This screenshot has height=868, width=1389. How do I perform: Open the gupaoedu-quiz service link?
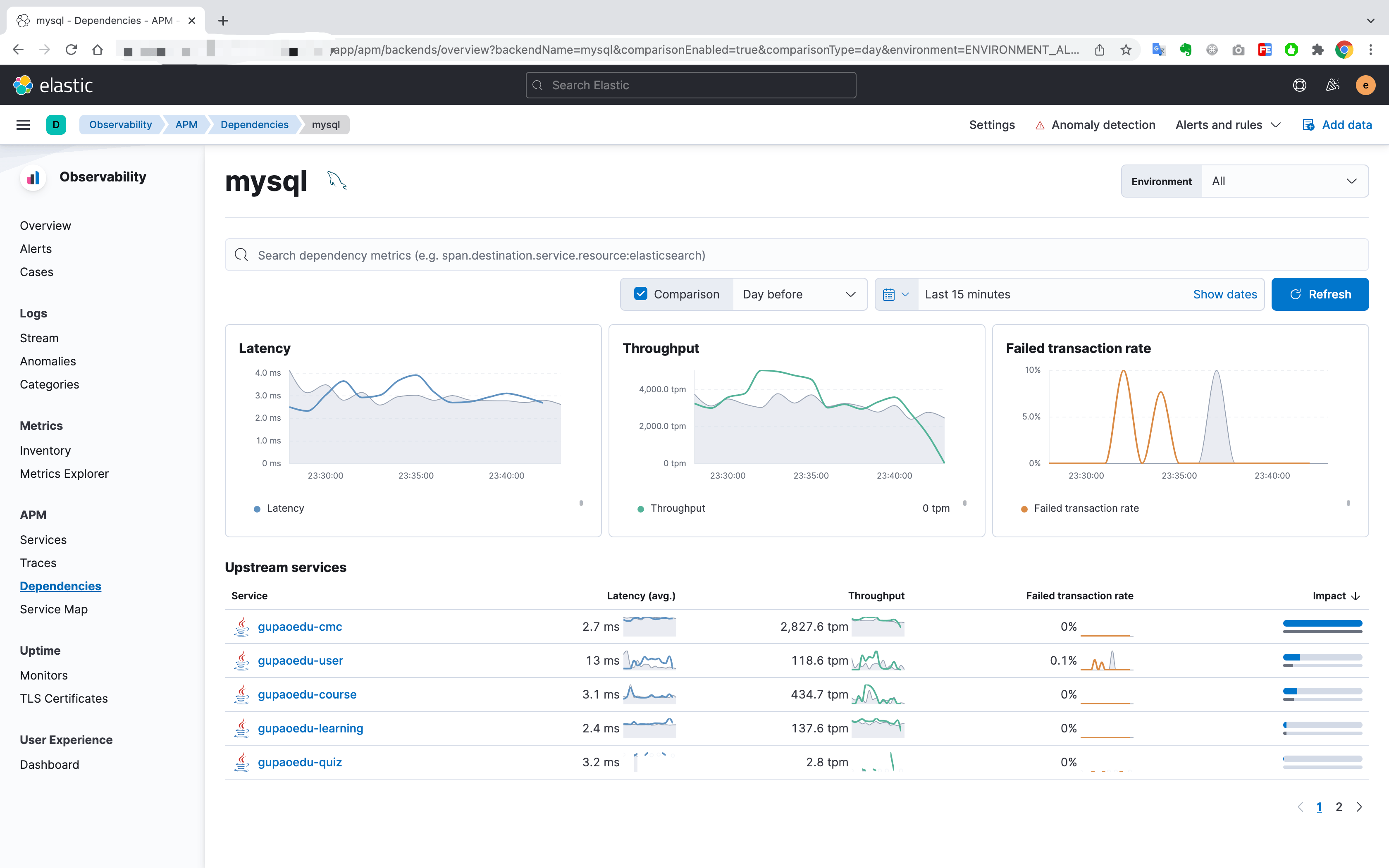[x=300, y=762]
